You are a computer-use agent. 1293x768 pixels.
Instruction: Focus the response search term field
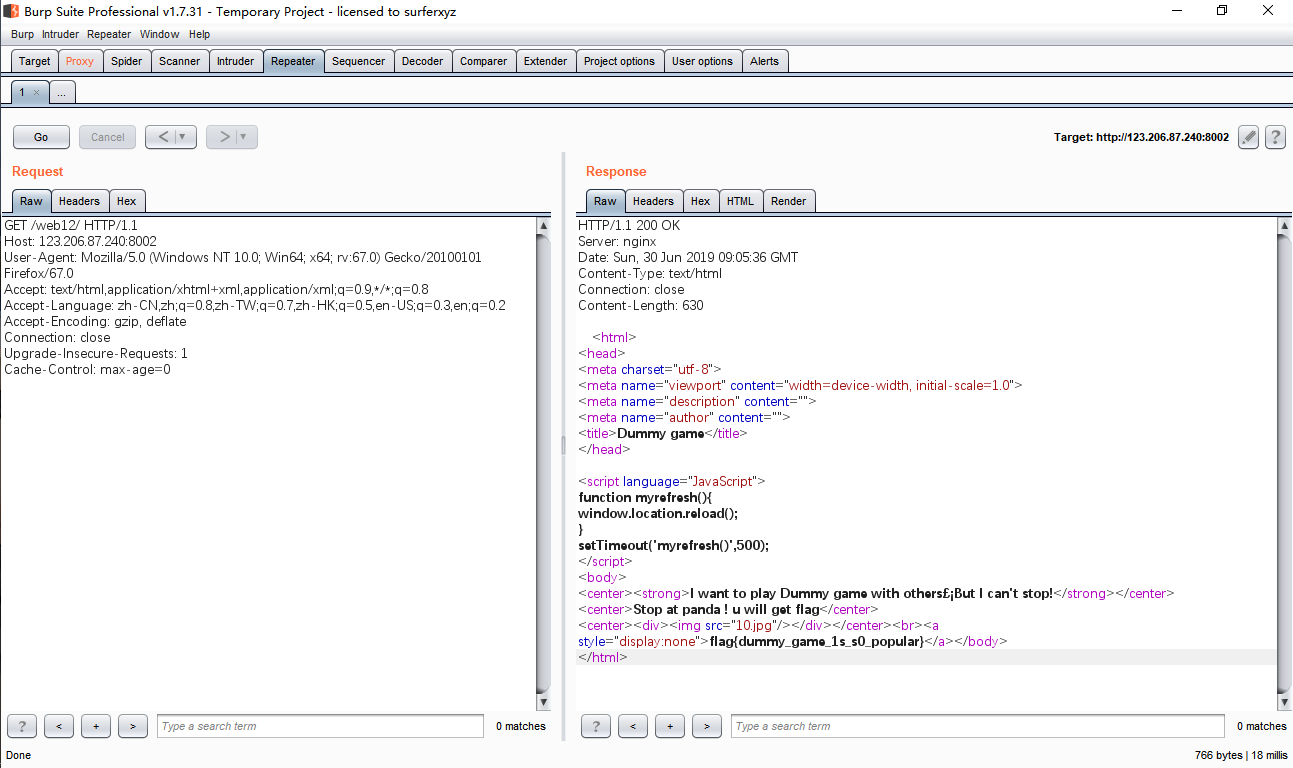(977, 726)
